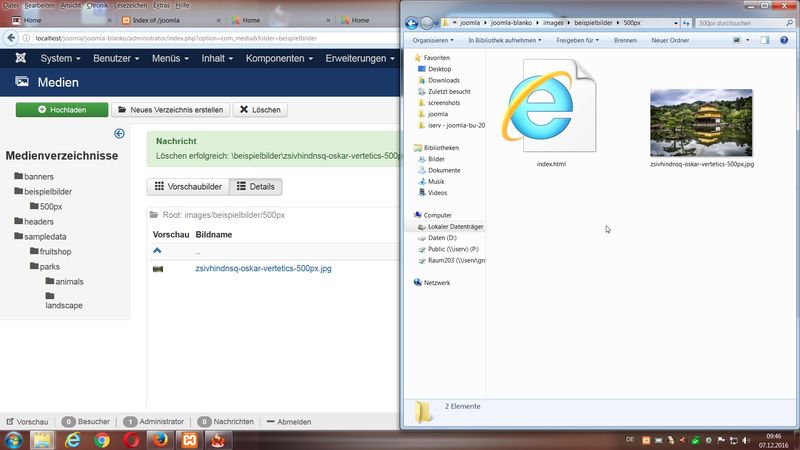The width and height of the screenshot is (800, 450).
Task: Click Brennen in Explorer toolbar
Action: 625,40
